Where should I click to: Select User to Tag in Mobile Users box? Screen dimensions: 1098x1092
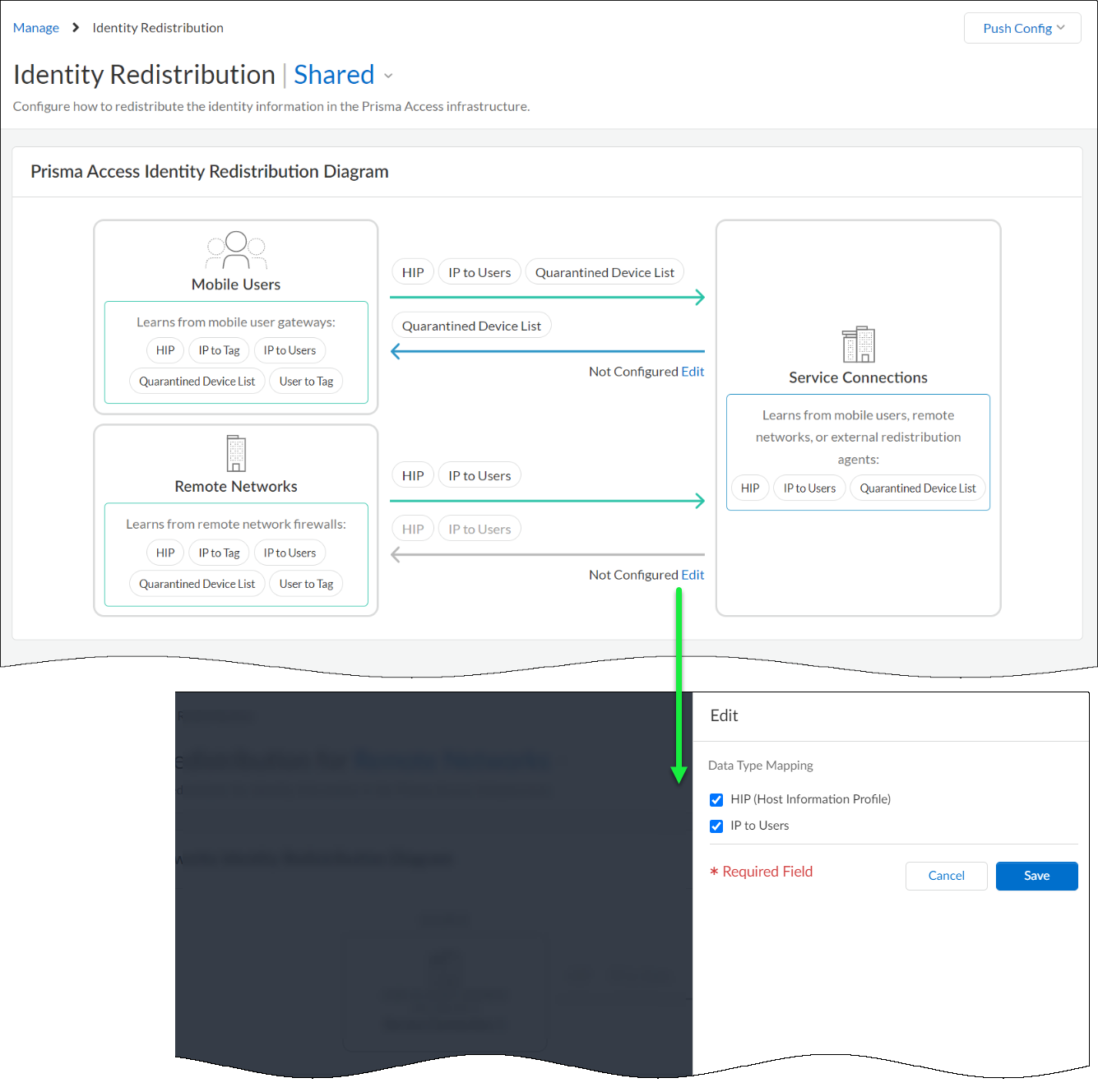(306, 382)
